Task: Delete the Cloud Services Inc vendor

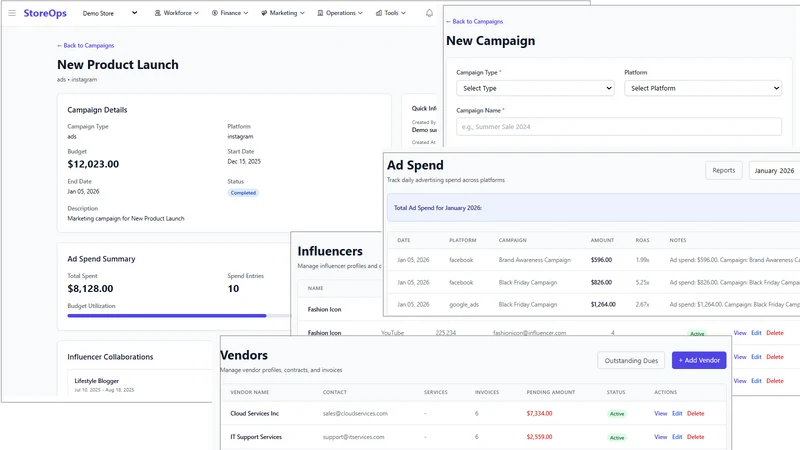Action: (x=695, y=414)
